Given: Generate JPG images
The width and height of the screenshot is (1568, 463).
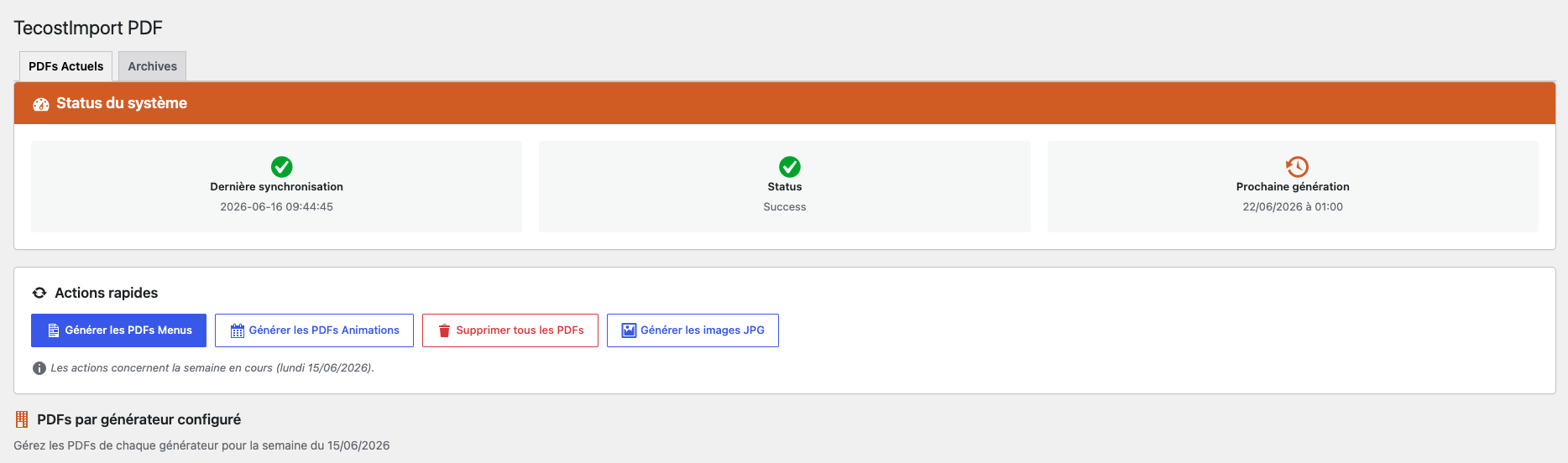Looking at the screenshot, I should coord(693,330).
